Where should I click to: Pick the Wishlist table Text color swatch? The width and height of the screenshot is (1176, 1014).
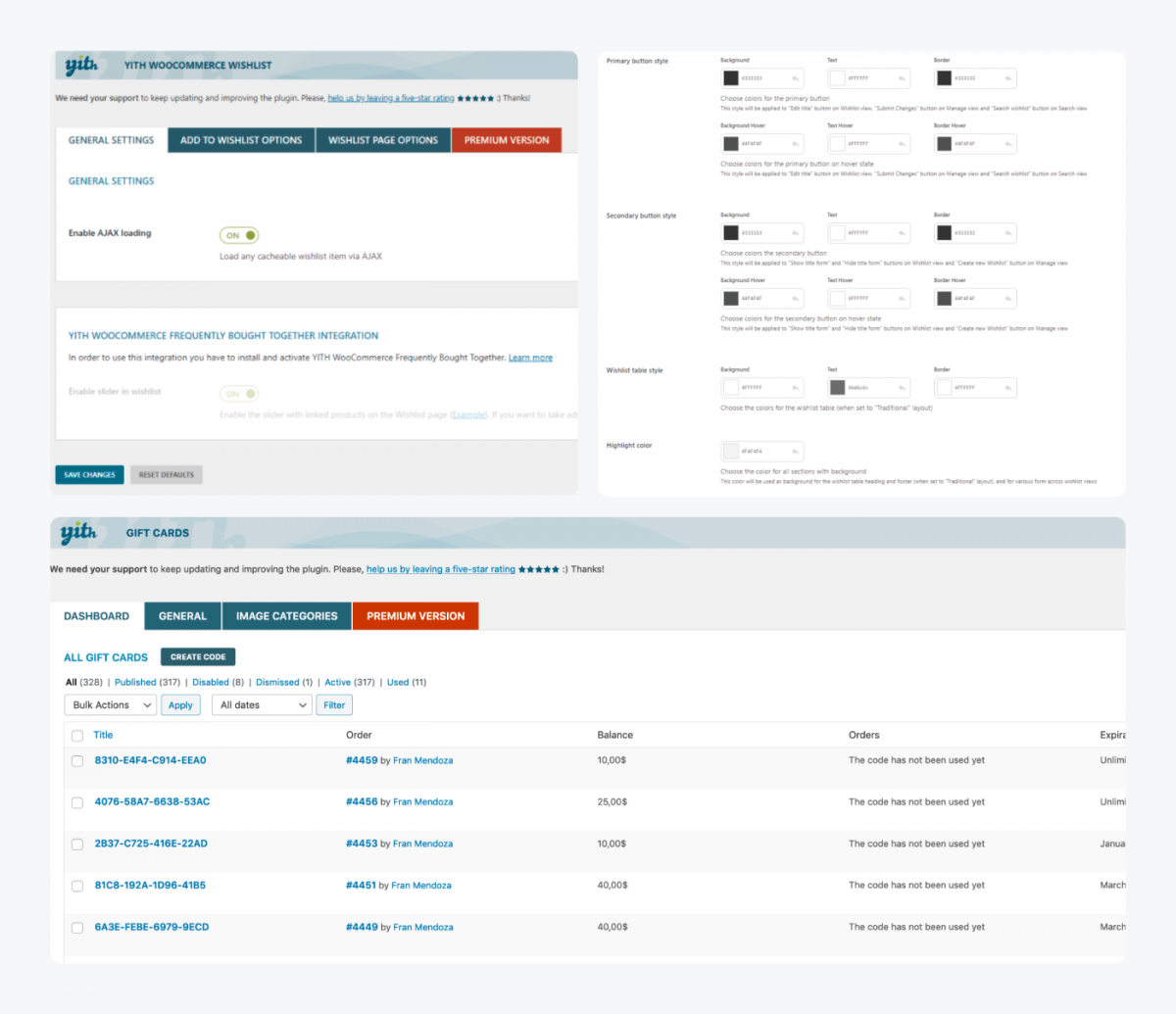[x=838, y=388]
